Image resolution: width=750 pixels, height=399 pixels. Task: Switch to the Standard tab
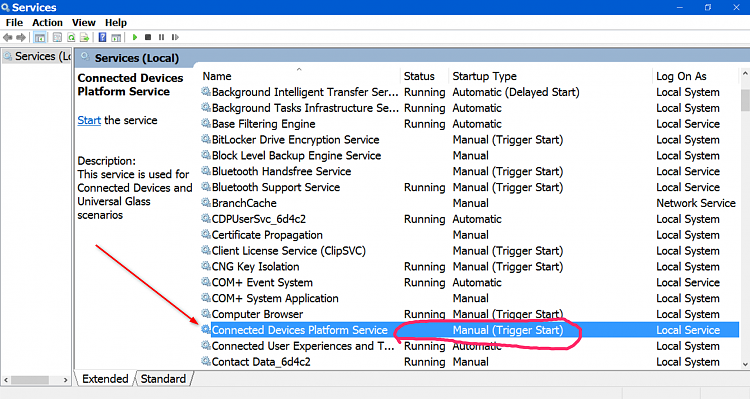click(x=163, y=379)
